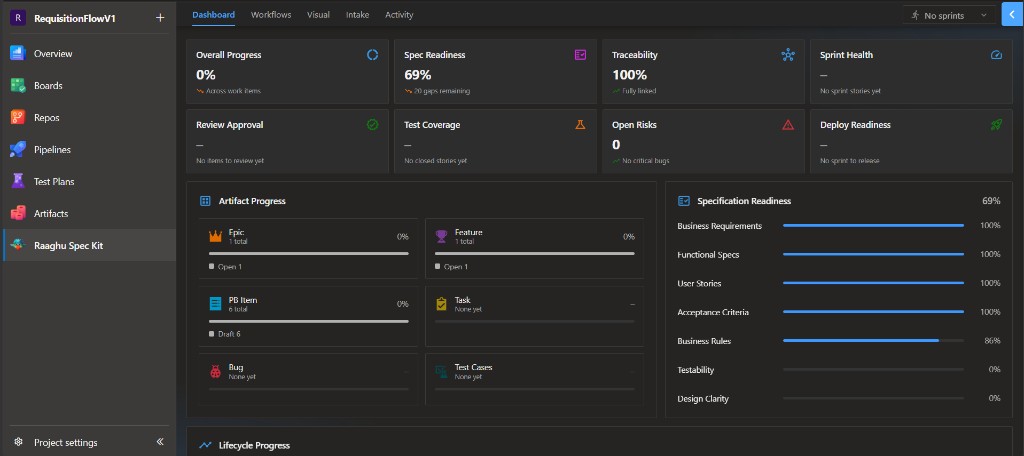Screen dimensions: 1024x456
Task: Click the Epic crown icon
Action: point(216,236)
